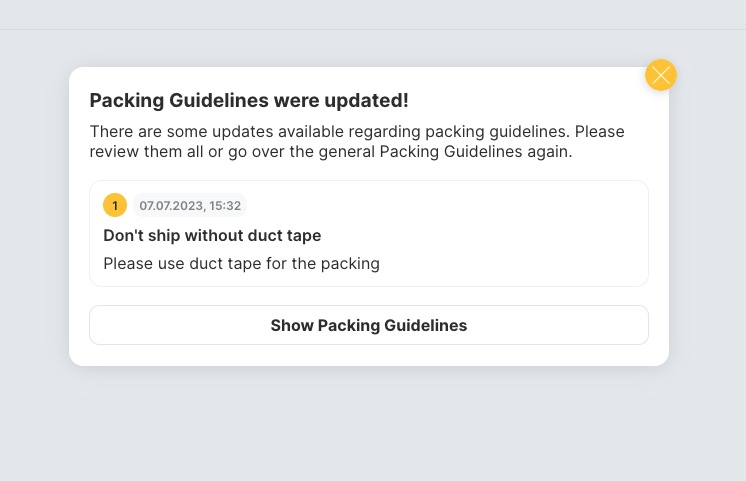Click the paragraph about reviewing packing guideline updates
The height and width of the screenshot is (481, 746).
(357, 141)
